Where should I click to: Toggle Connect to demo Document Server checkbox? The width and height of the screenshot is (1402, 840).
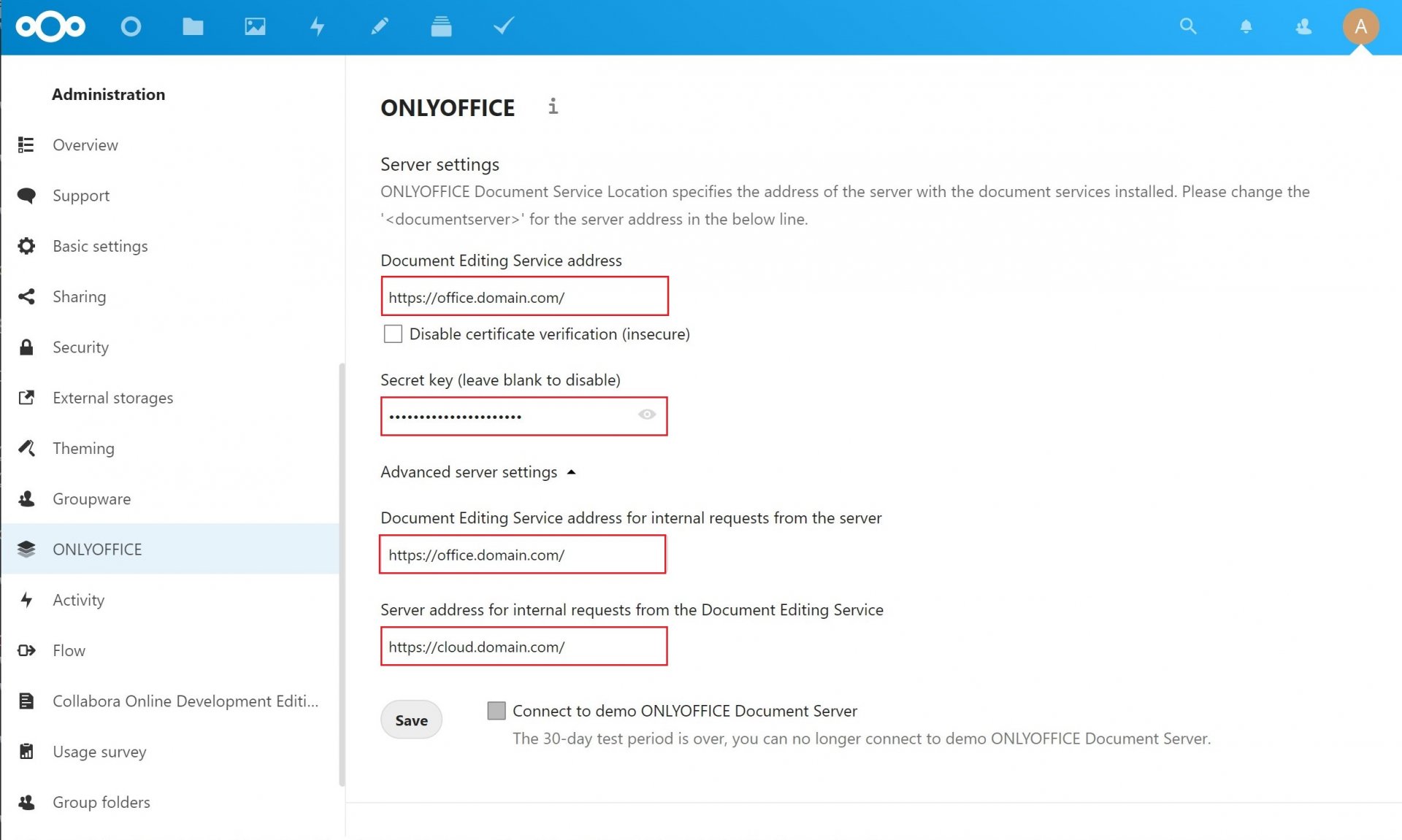[497, 710]
